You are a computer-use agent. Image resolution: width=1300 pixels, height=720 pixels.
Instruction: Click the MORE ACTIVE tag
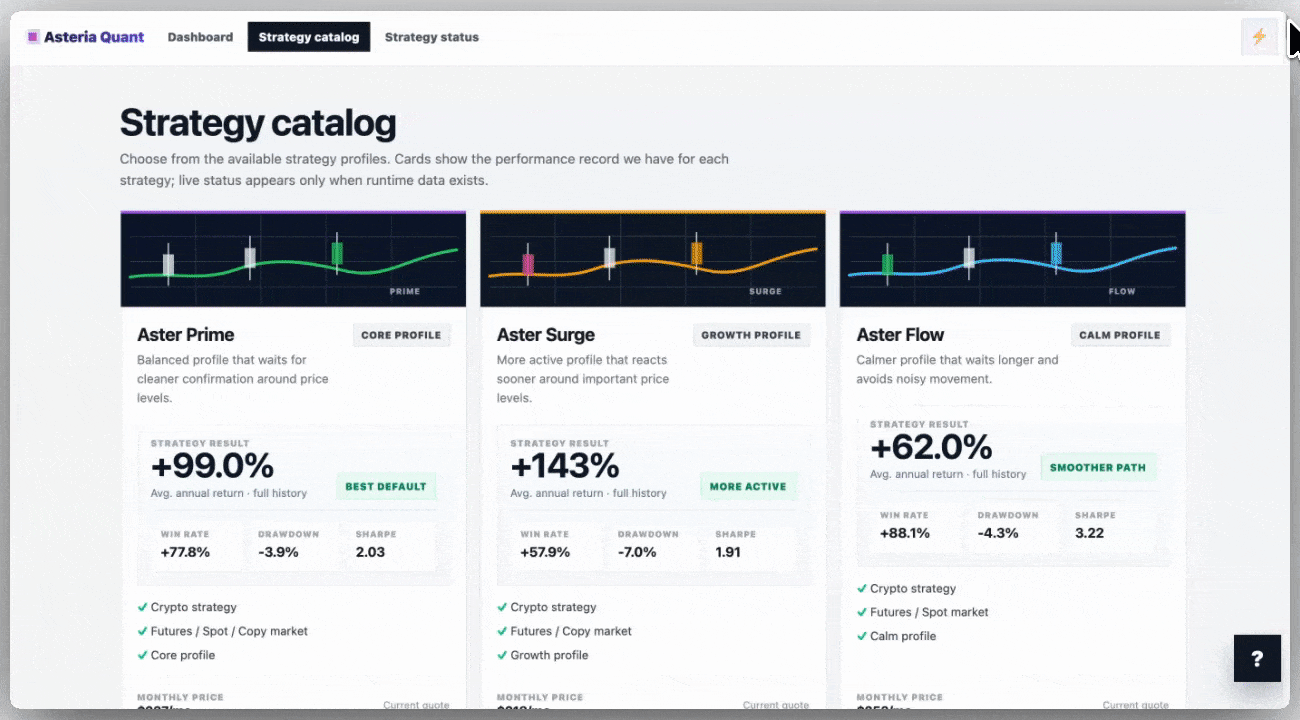748,487
